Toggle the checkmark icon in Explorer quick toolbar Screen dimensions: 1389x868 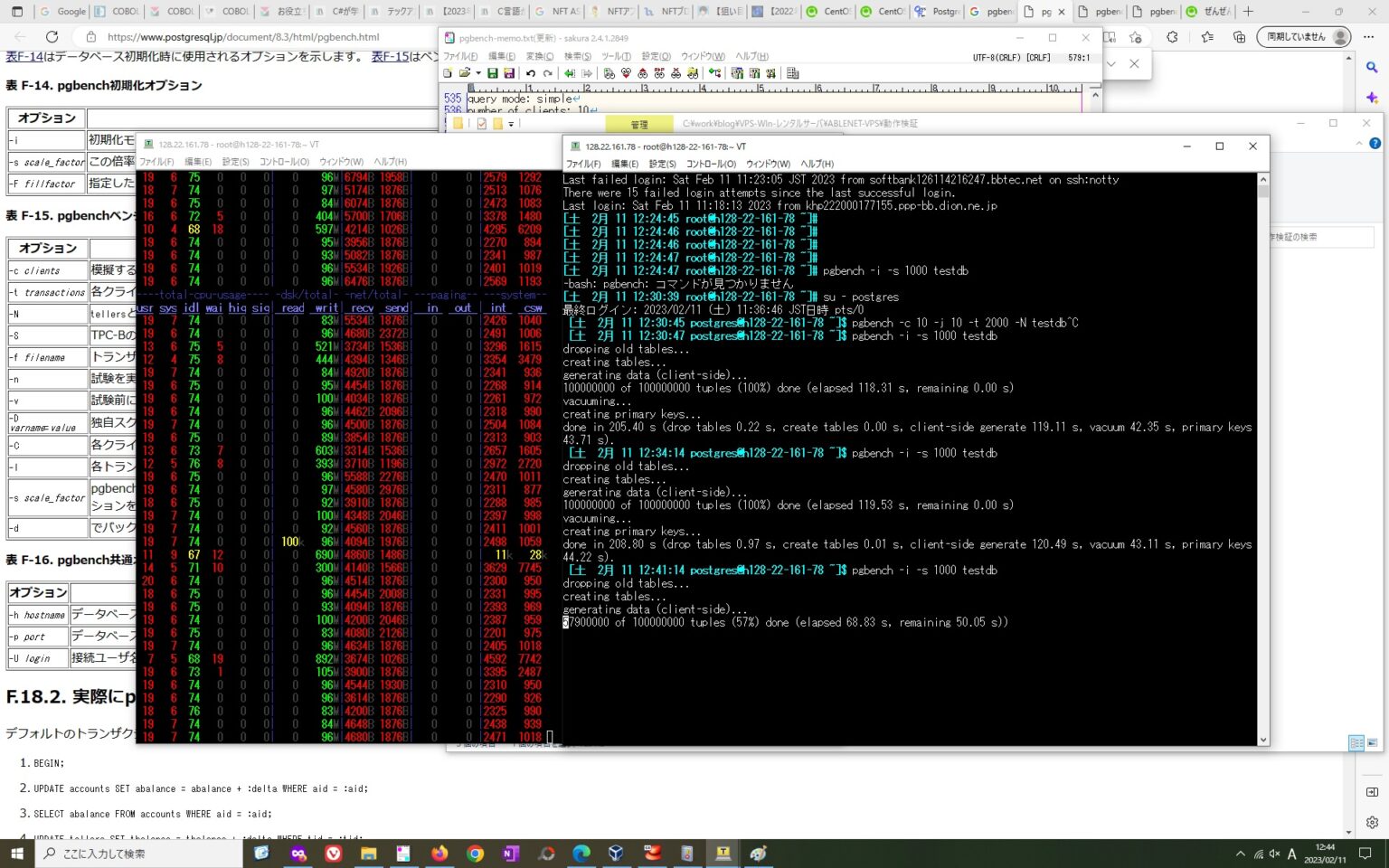[481, 124]
